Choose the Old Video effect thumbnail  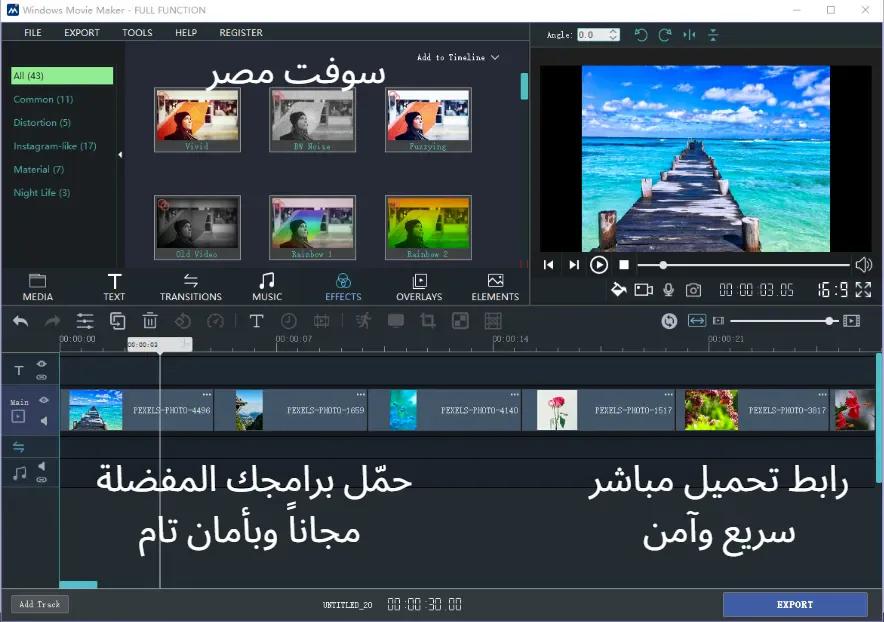point(197,227)
